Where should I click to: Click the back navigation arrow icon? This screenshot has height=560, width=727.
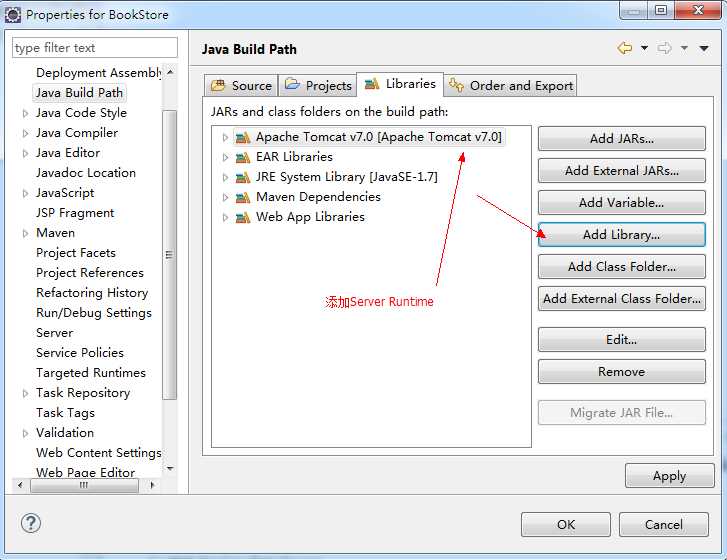point(625,48)
